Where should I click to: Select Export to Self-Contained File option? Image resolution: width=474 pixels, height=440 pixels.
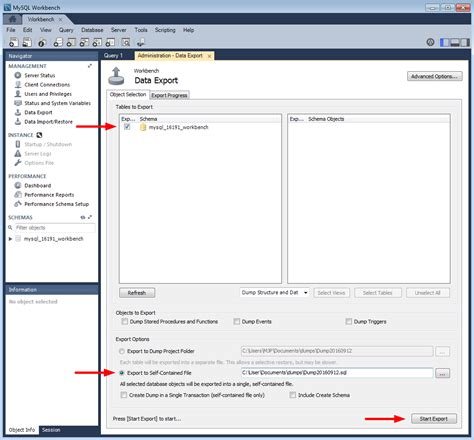[x=122, y=373]
